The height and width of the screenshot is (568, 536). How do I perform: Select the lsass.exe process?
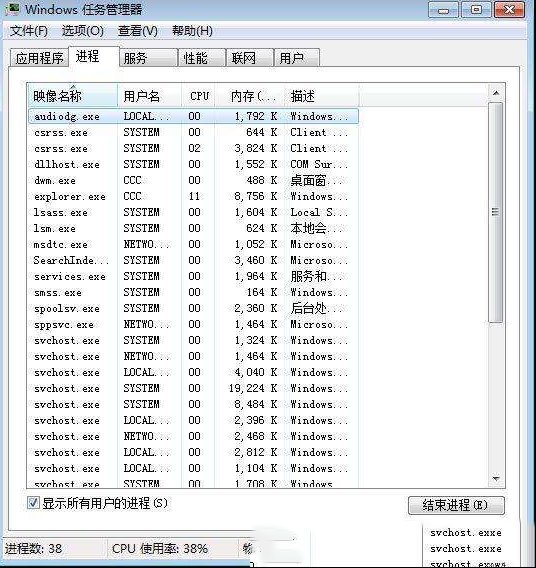(x=193, y=212)
